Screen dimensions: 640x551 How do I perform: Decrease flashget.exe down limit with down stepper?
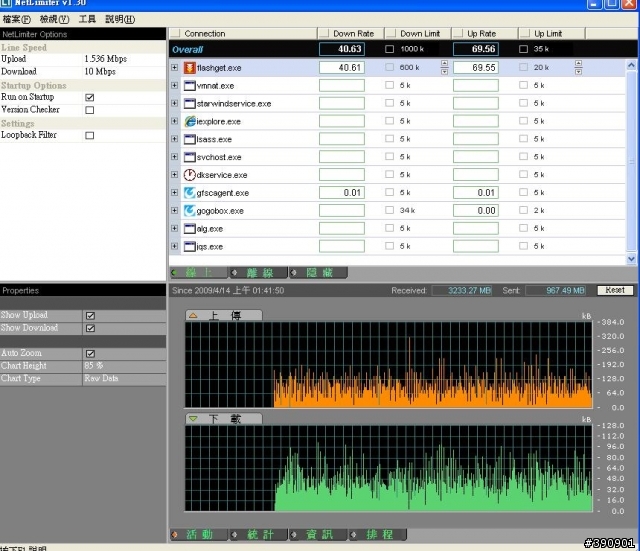click(x=444, y=72)
